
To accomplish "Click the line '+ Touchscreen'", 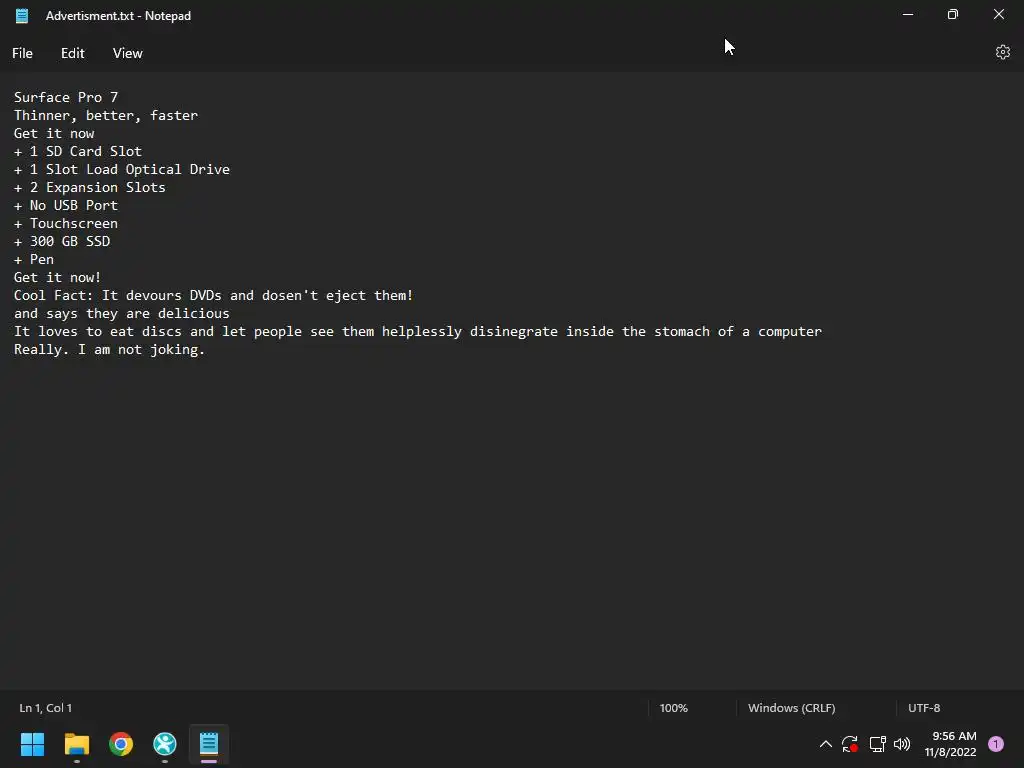I will 66,223.
